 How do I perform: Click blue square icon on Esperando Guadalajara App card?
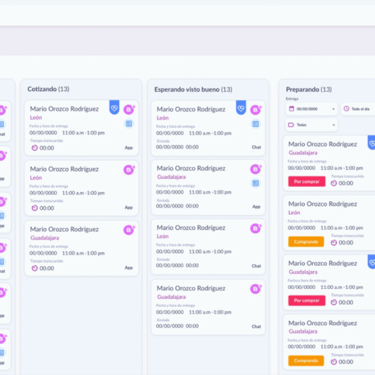coord(255,183)
